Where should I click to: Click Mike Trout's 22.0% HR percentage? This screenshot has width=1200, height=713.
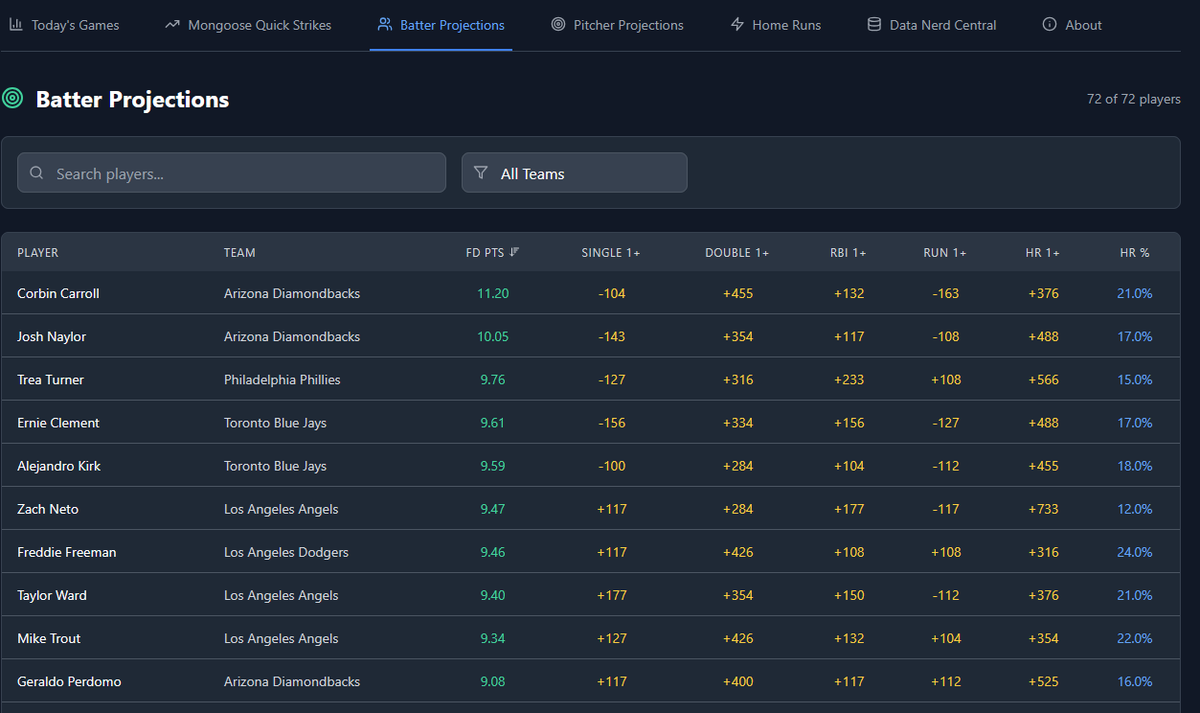coord(1135,638)
